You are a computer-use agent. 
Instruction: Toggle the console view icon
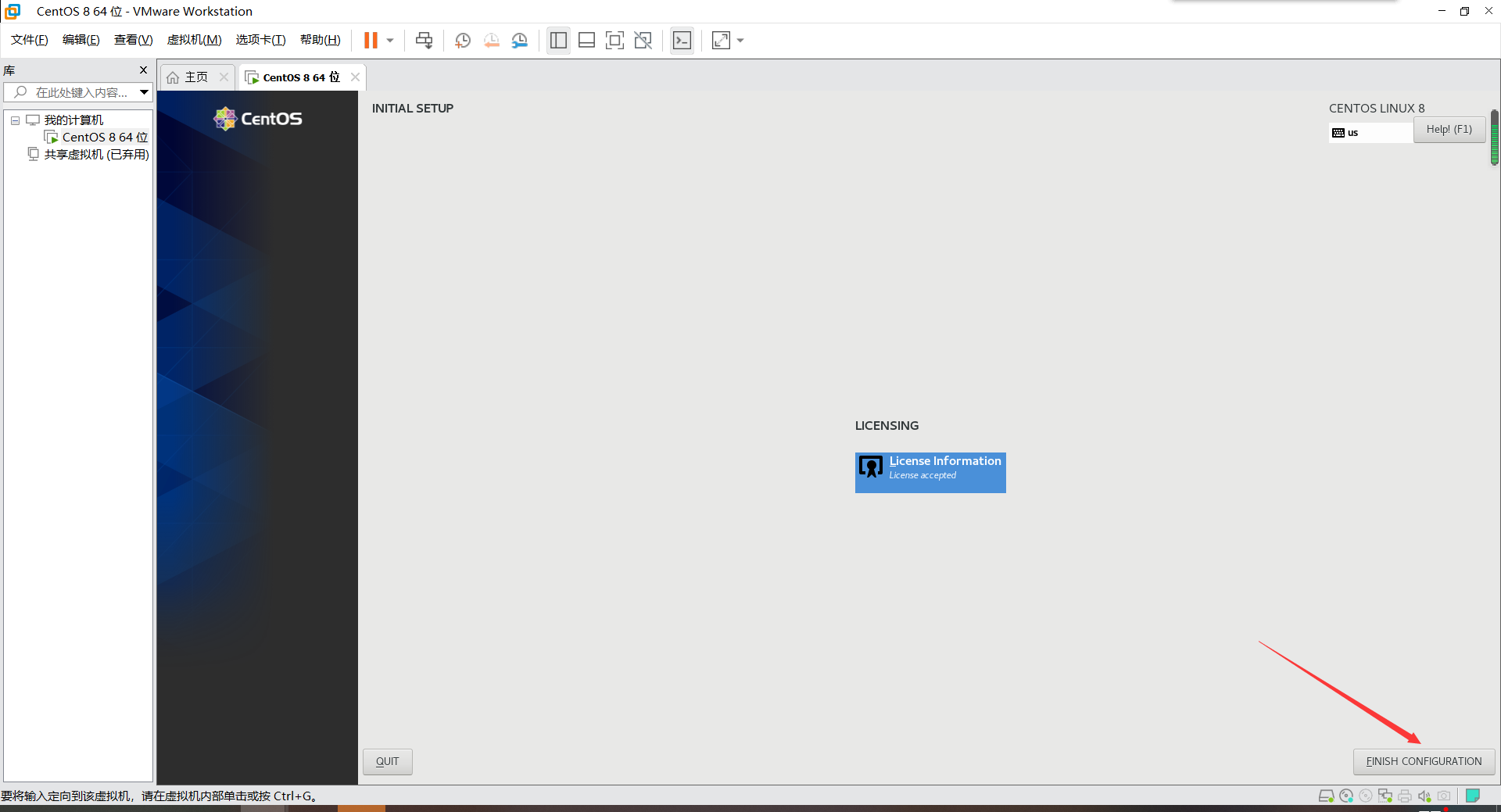682,41
